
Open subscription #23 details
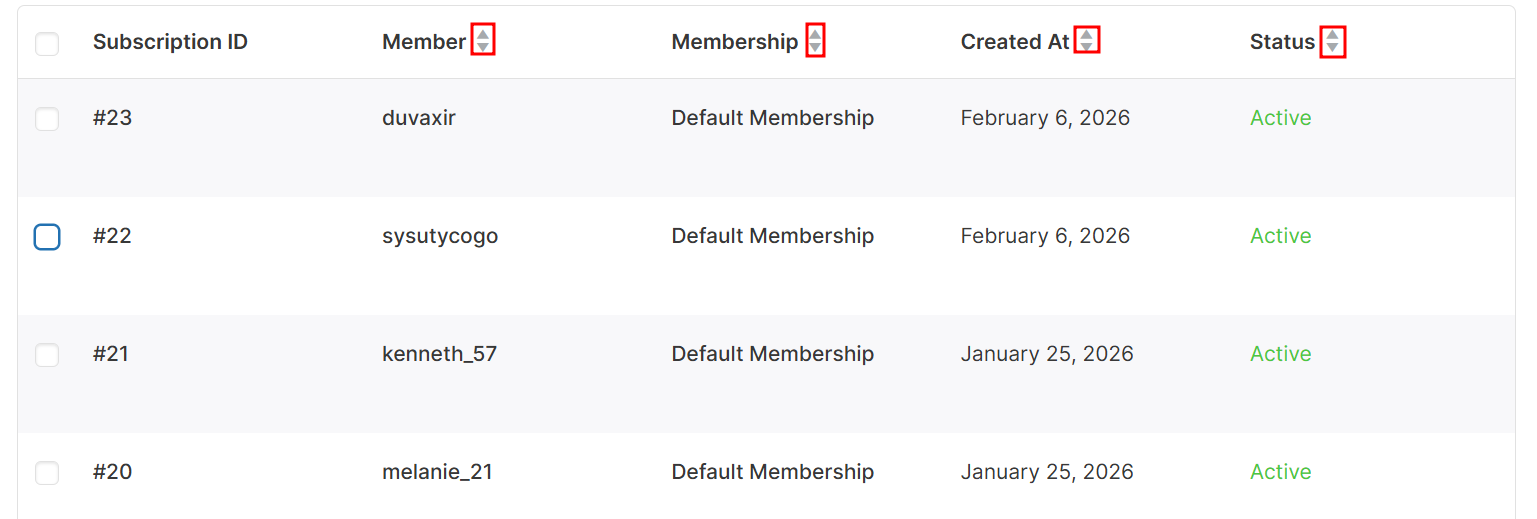click(112, 118)
